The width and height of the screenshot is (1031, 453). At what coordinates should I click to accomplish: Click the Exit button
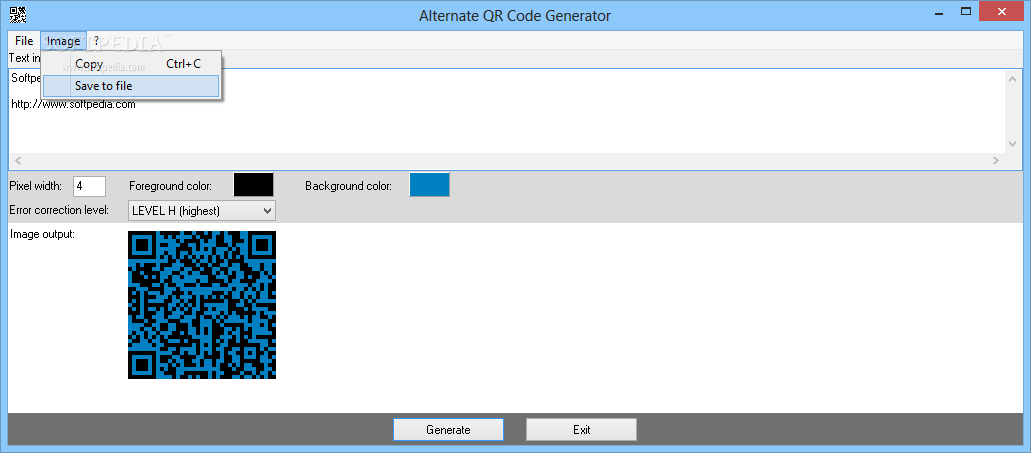581,430
